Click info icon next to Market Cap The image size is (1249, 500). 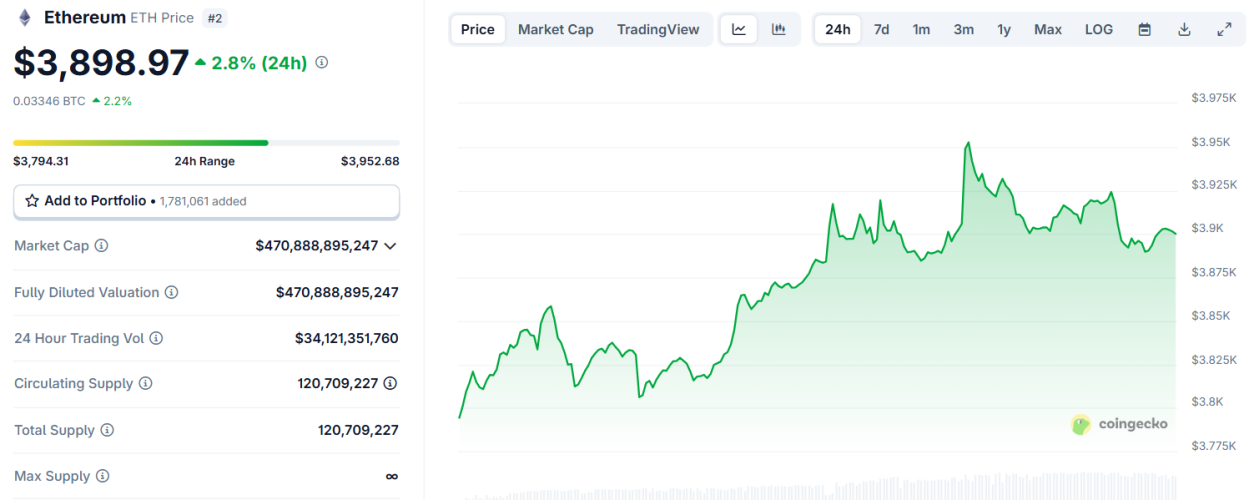click(101, 246)
